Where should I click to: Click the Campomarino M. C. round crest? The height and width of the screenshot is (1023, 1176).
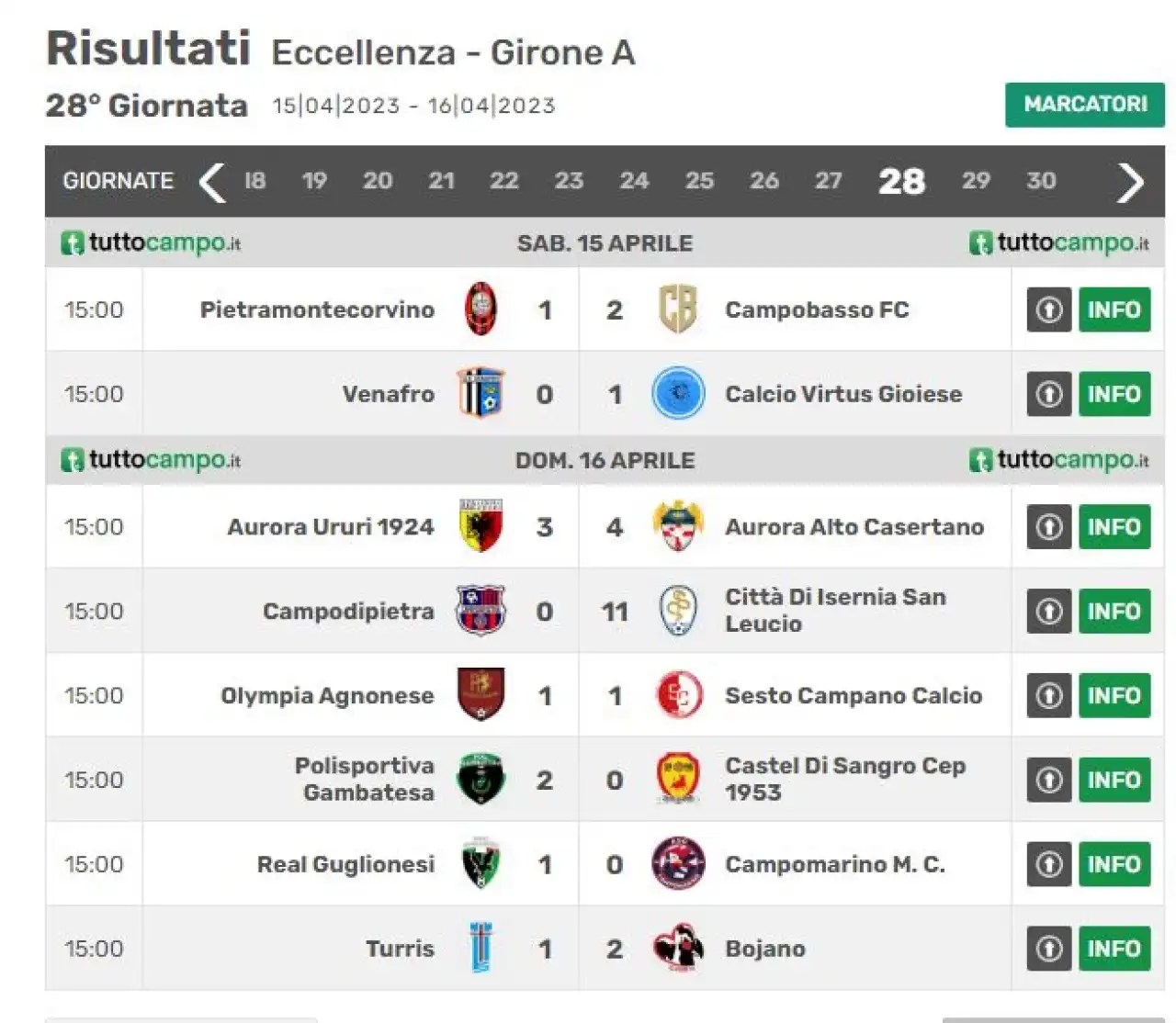click(678, 864)
